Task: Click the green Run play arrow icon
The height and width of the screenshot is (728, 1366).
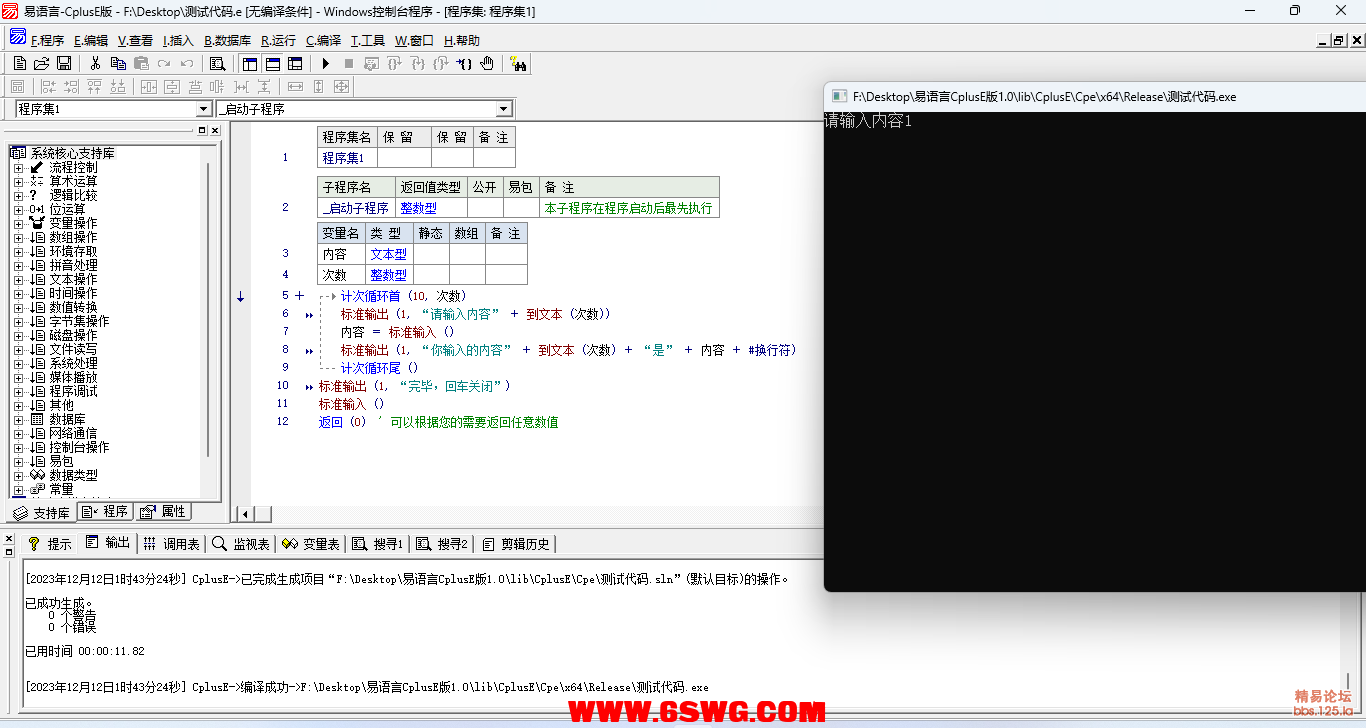Action: pos(325,63)
